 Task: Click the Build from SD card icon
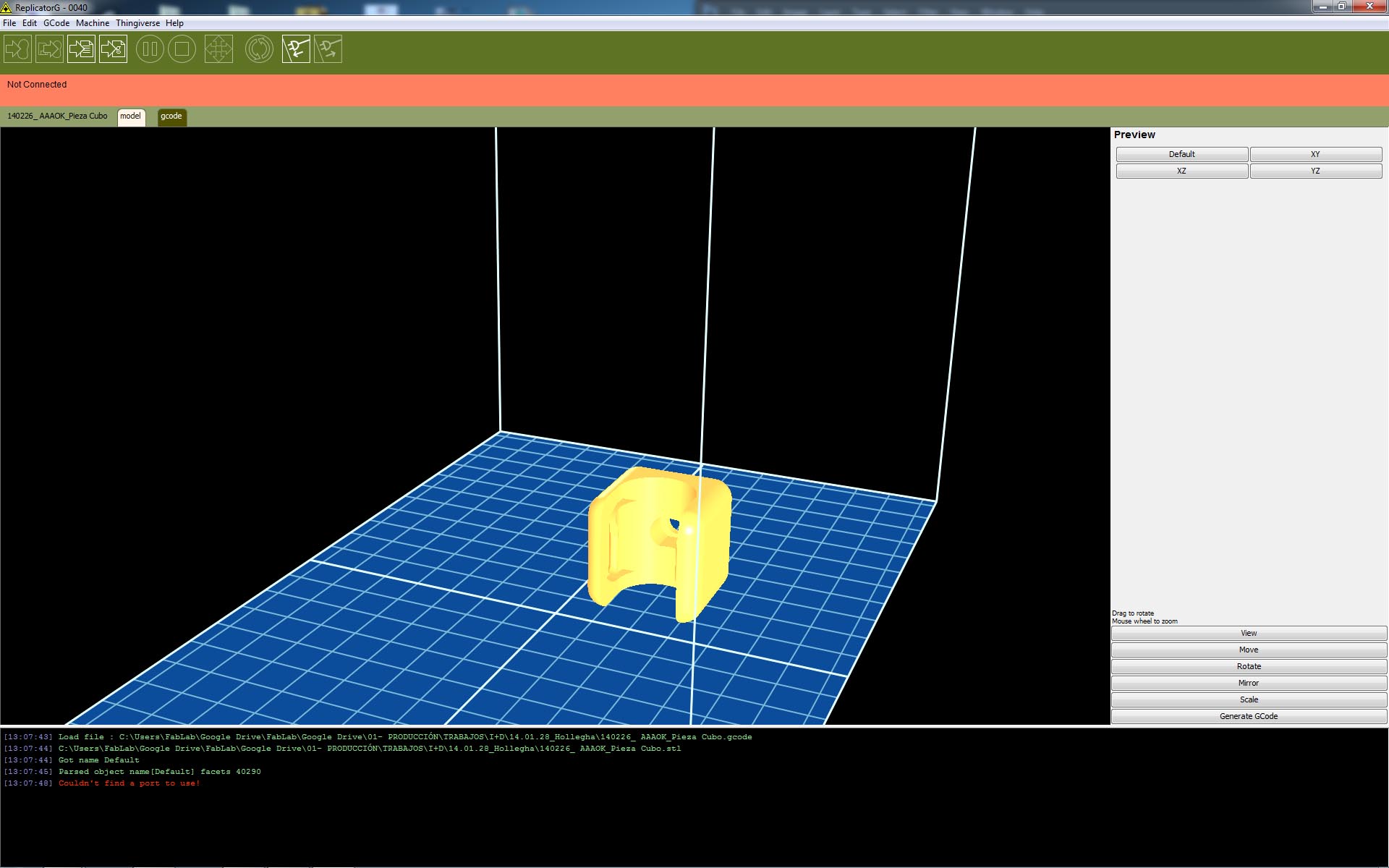click(49, 49)
